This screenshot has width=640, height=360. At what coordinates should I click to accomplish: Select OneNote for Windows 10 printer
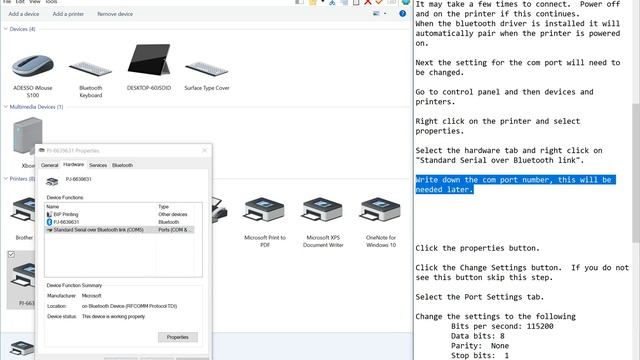[x=380, y=209]
